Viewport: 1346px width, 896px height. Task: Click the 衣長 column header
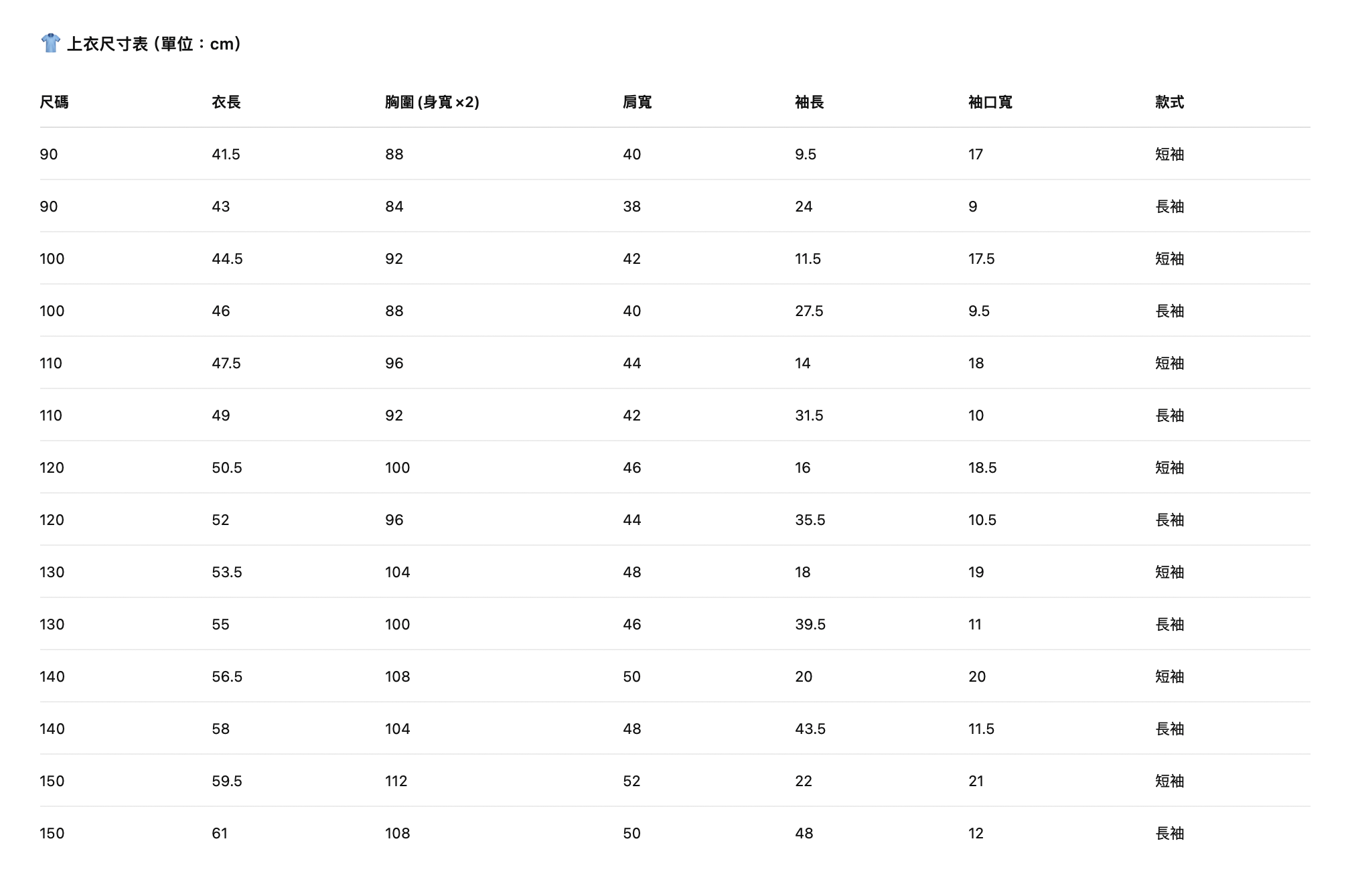226,102
